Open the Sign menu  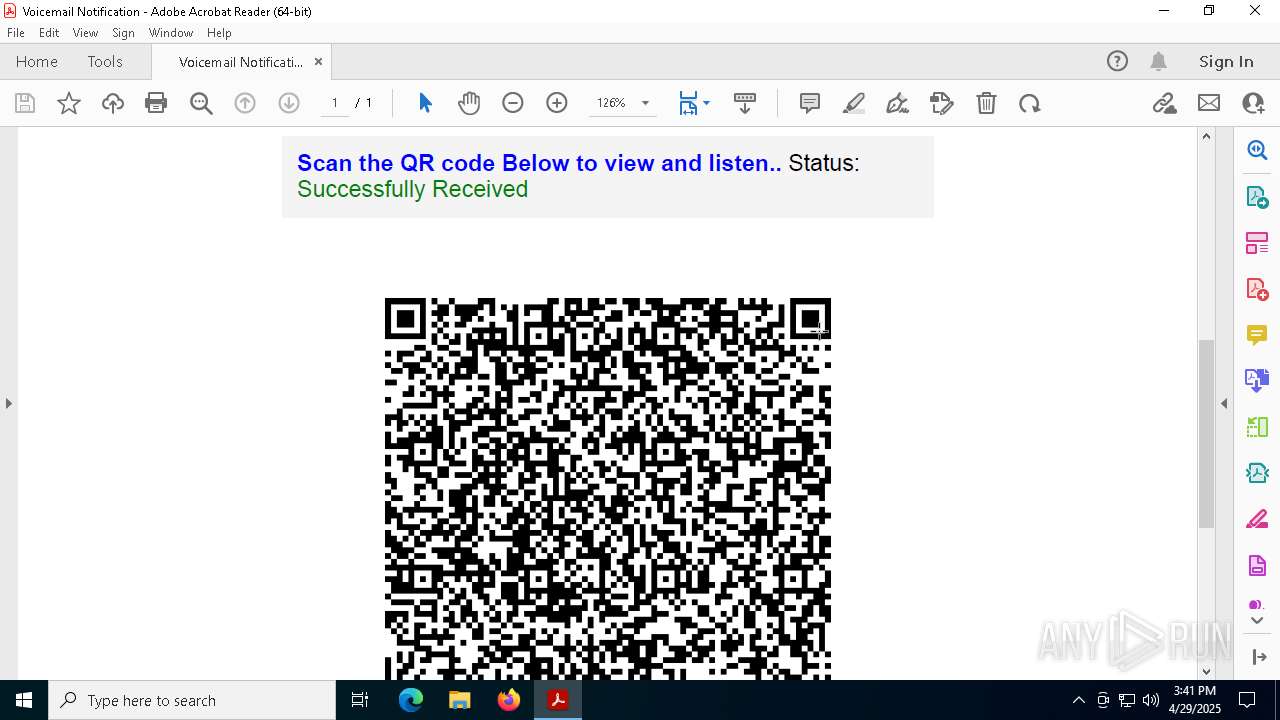click(124, 33)
